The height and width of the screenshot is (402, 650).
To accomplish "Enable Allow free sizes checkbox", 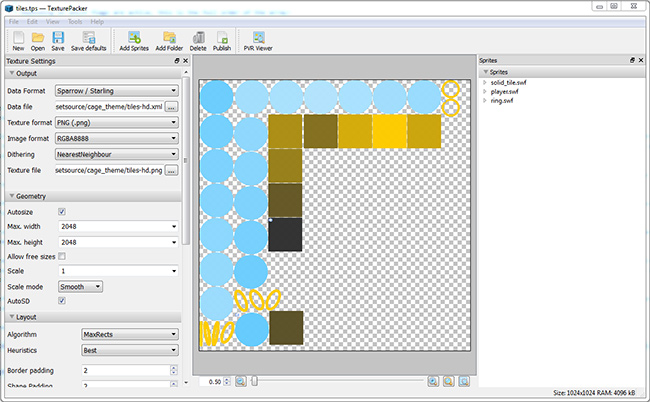I will tap(62, 257).
